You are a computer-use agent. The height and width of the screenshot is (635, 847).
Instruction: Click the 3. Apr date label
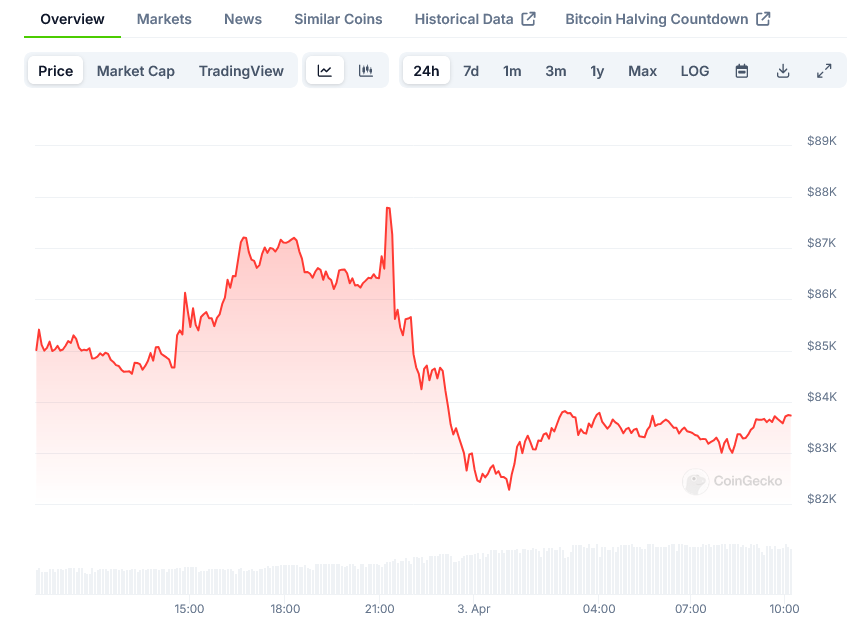tap(474, 609)
